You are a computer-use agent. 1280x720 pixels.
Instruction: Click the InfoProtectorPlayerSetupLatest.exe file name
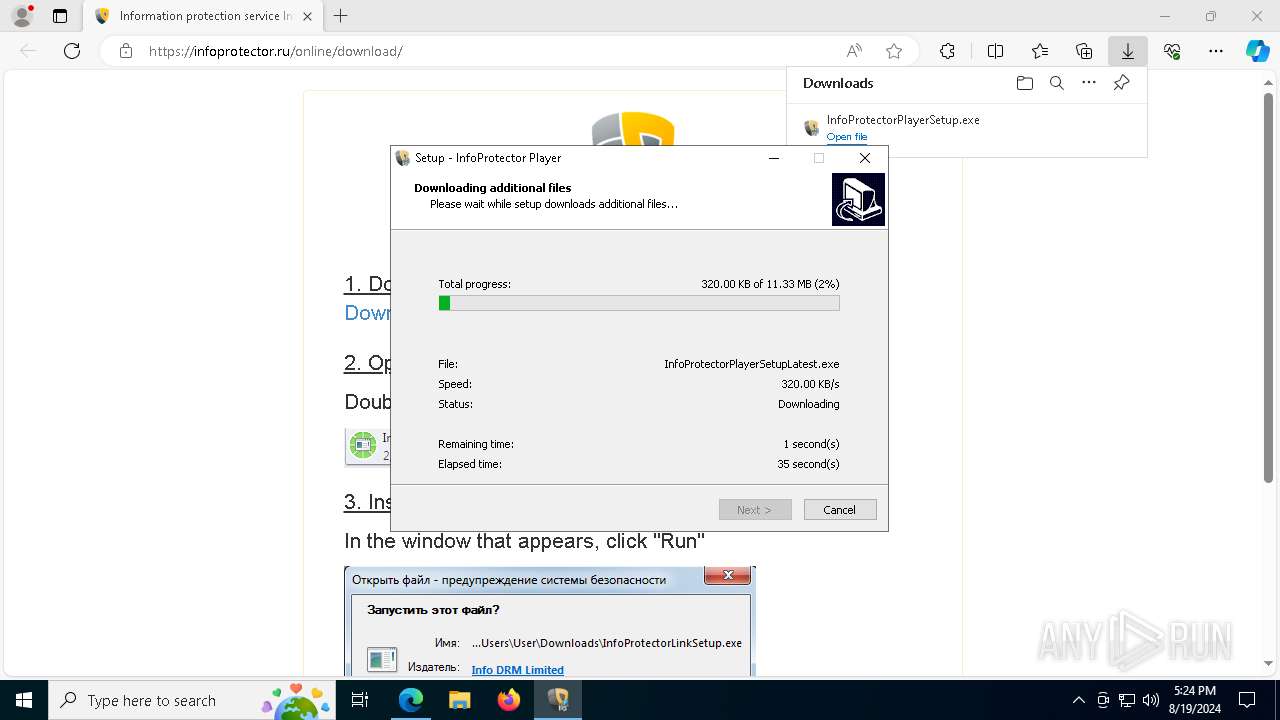pyautogui.click(x=752, y=364)
